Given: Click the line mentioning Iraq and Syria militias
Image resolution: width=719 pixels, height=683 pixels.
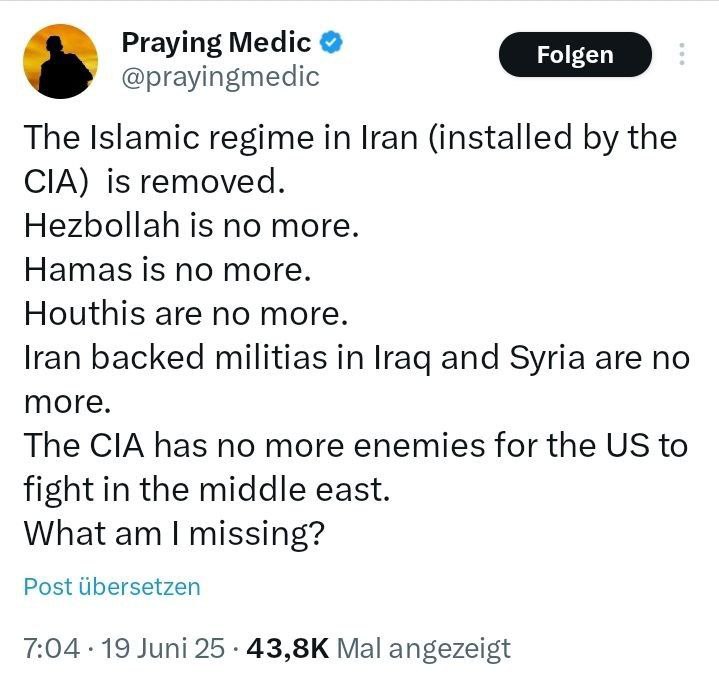Looking at the screenshot, I should pyautogui.click(x=357, y=358).
